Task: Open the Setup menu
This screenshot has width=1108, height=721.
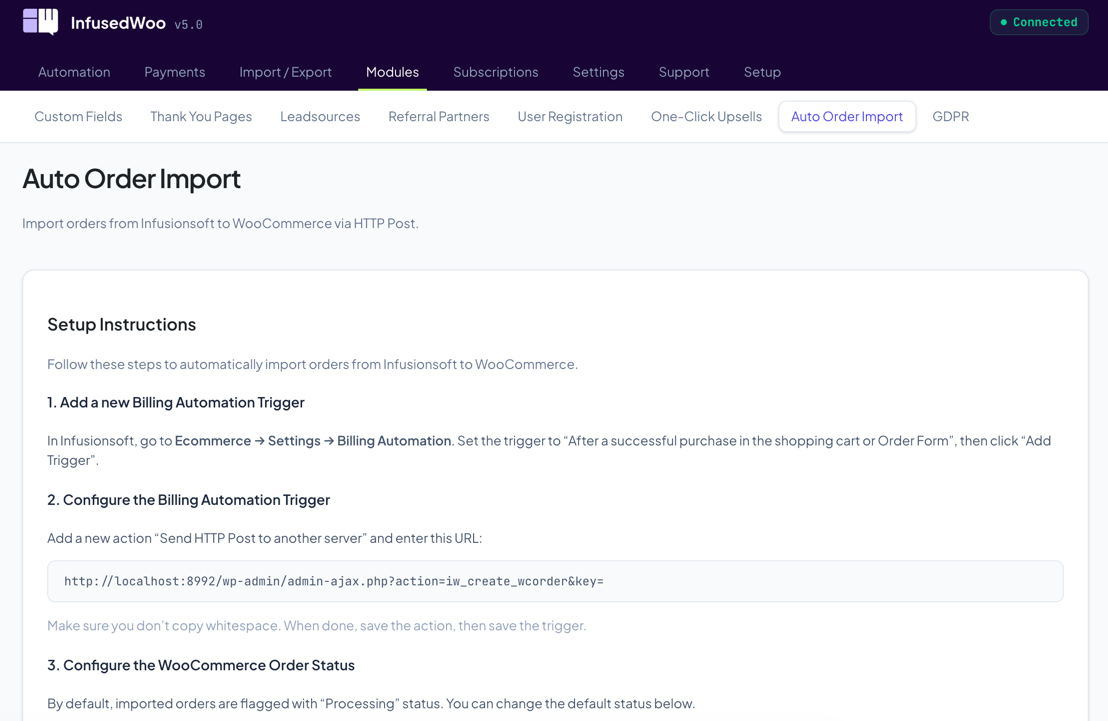Action: pyautogui.click(x=762, y=71)
